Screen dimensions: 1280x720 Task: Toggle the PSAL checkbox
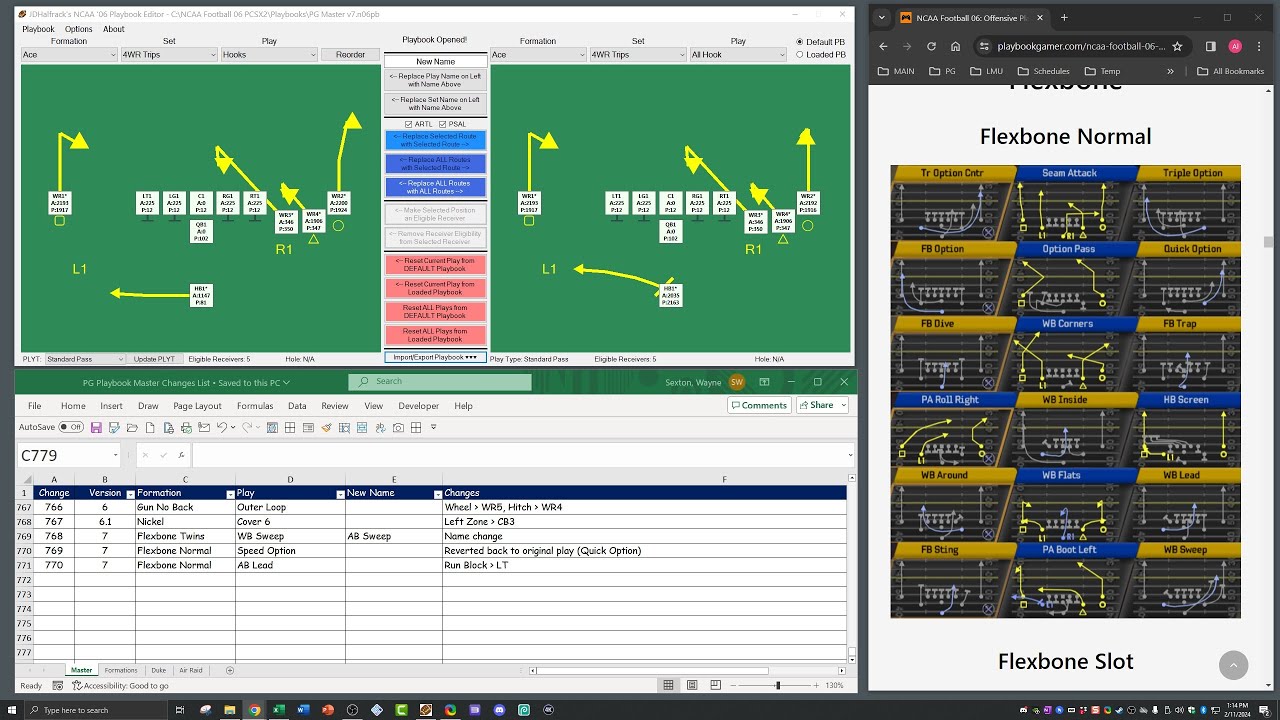point(441,124)
